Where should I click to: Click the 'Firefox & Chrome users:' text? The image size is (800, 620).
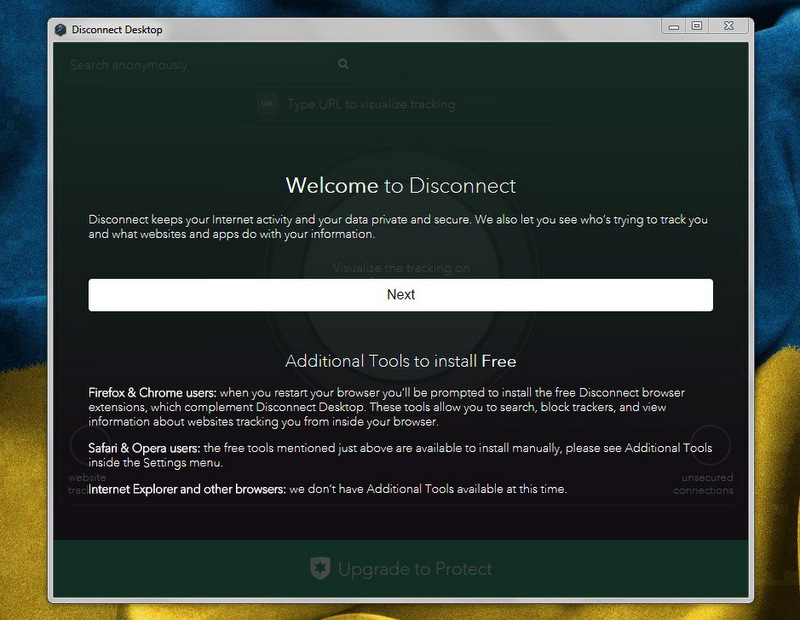pos(152,392)
